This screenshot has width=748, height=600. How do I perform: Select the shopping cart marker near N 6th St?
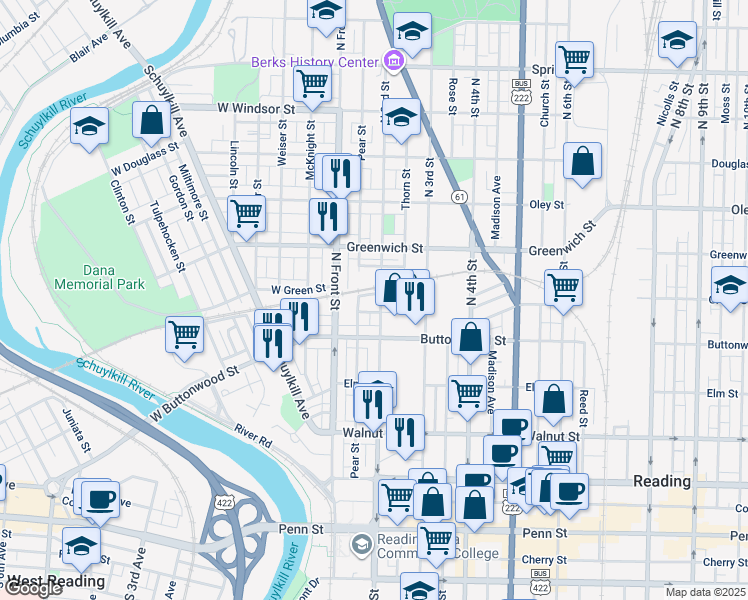(575, 59)
